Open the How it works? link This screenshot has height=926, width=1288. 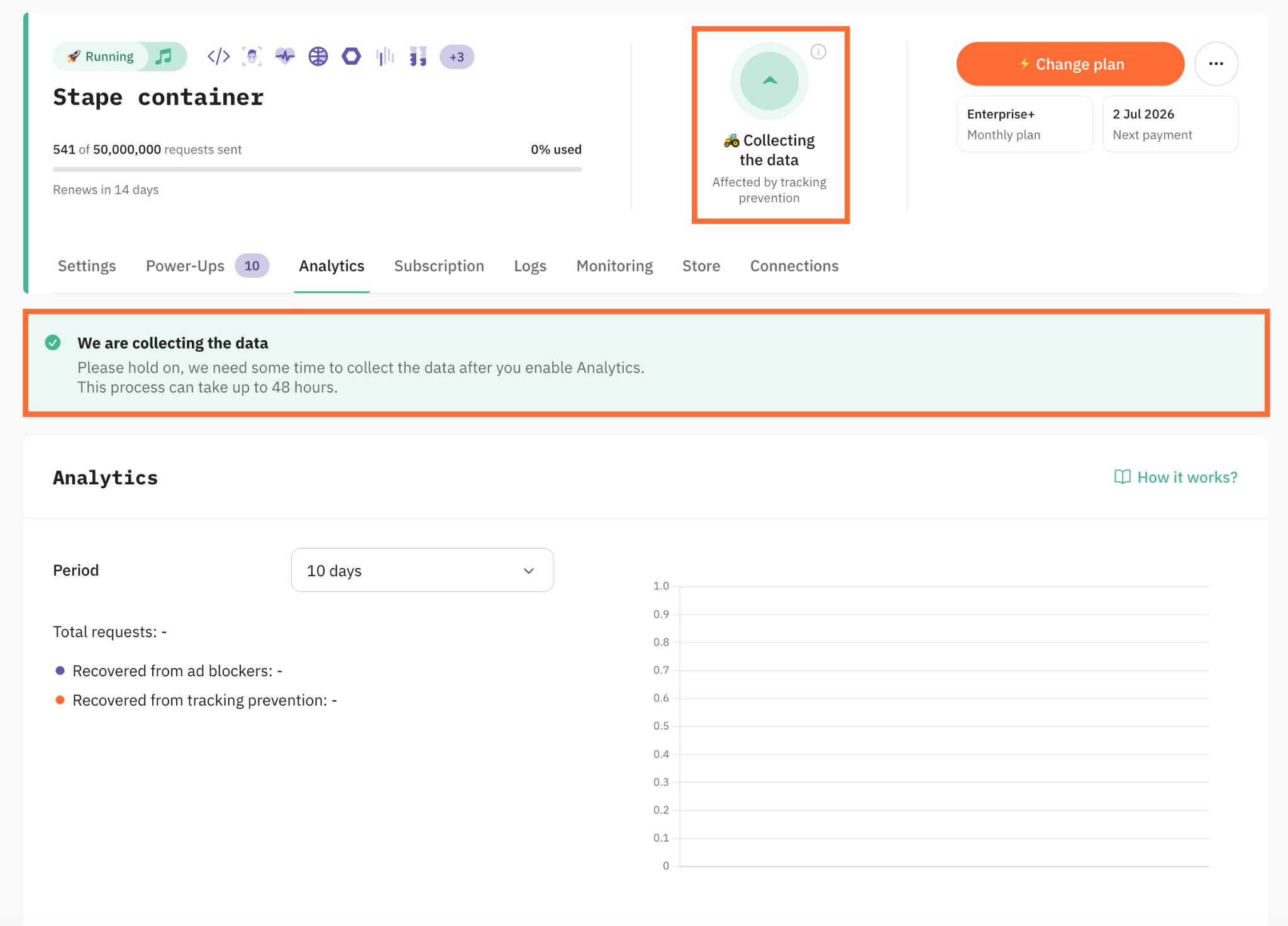pyautogui.click(x=1175, y=477)
